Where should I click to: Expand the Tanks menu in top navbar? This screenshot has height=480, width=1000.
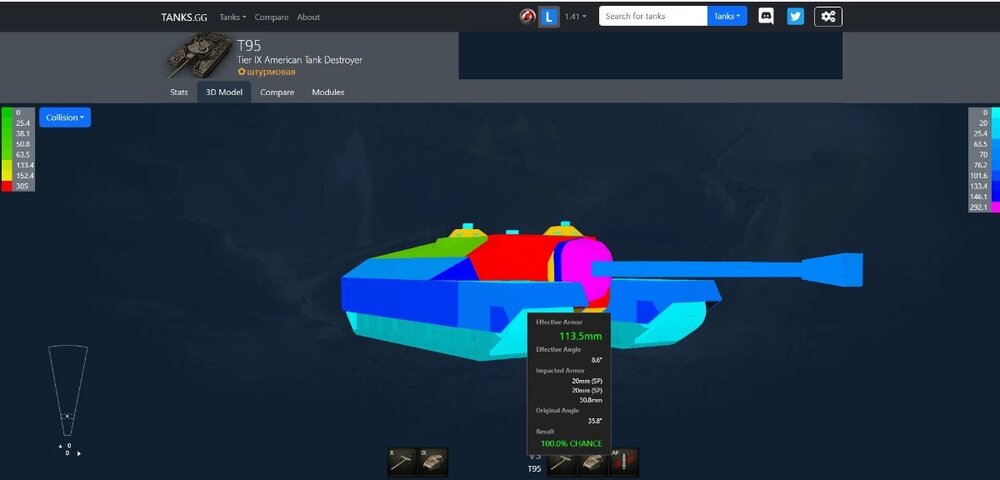tap(233, 17)
